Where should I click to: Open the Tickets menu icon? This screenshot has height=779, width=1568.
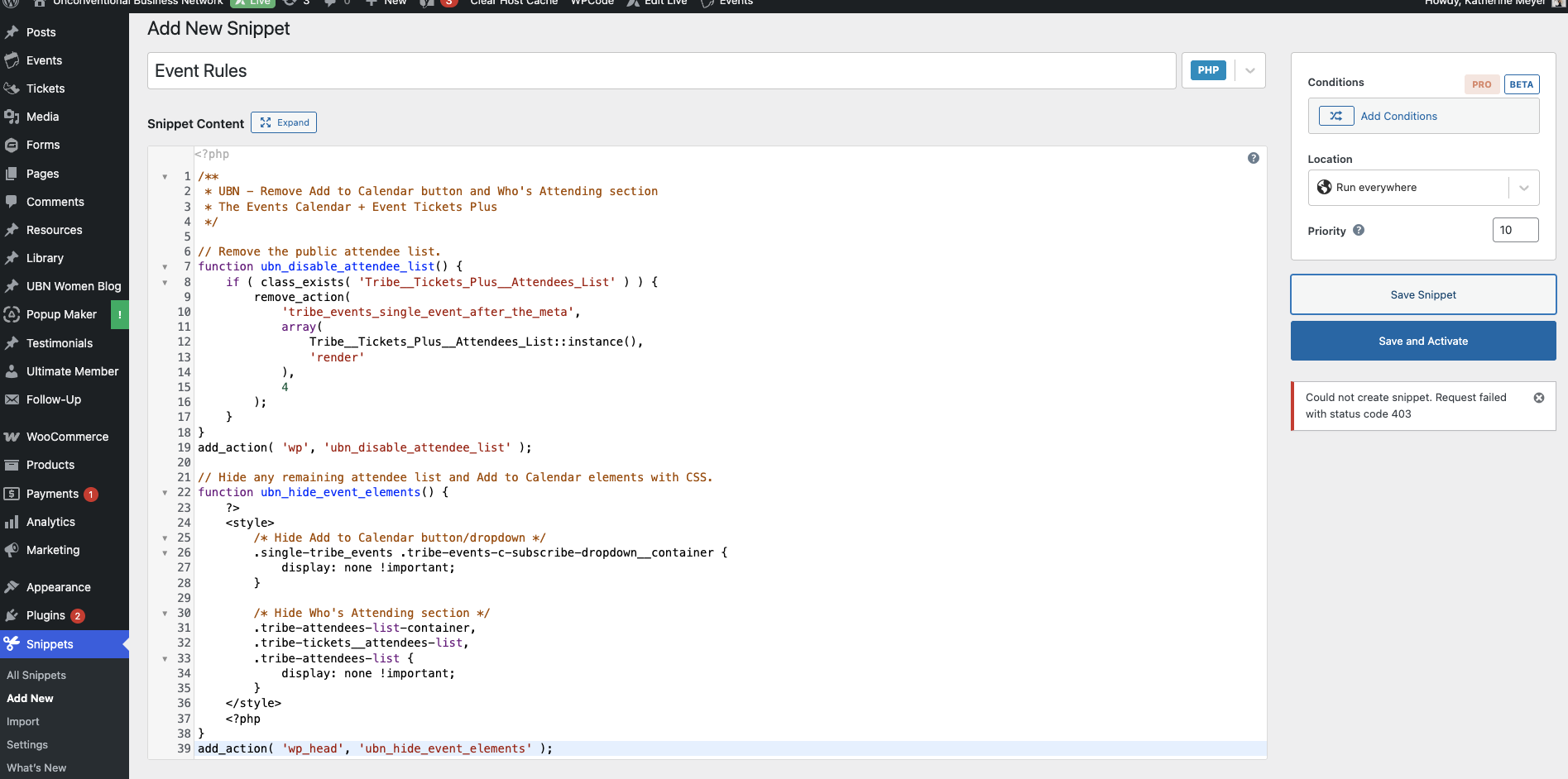point(12,88)
